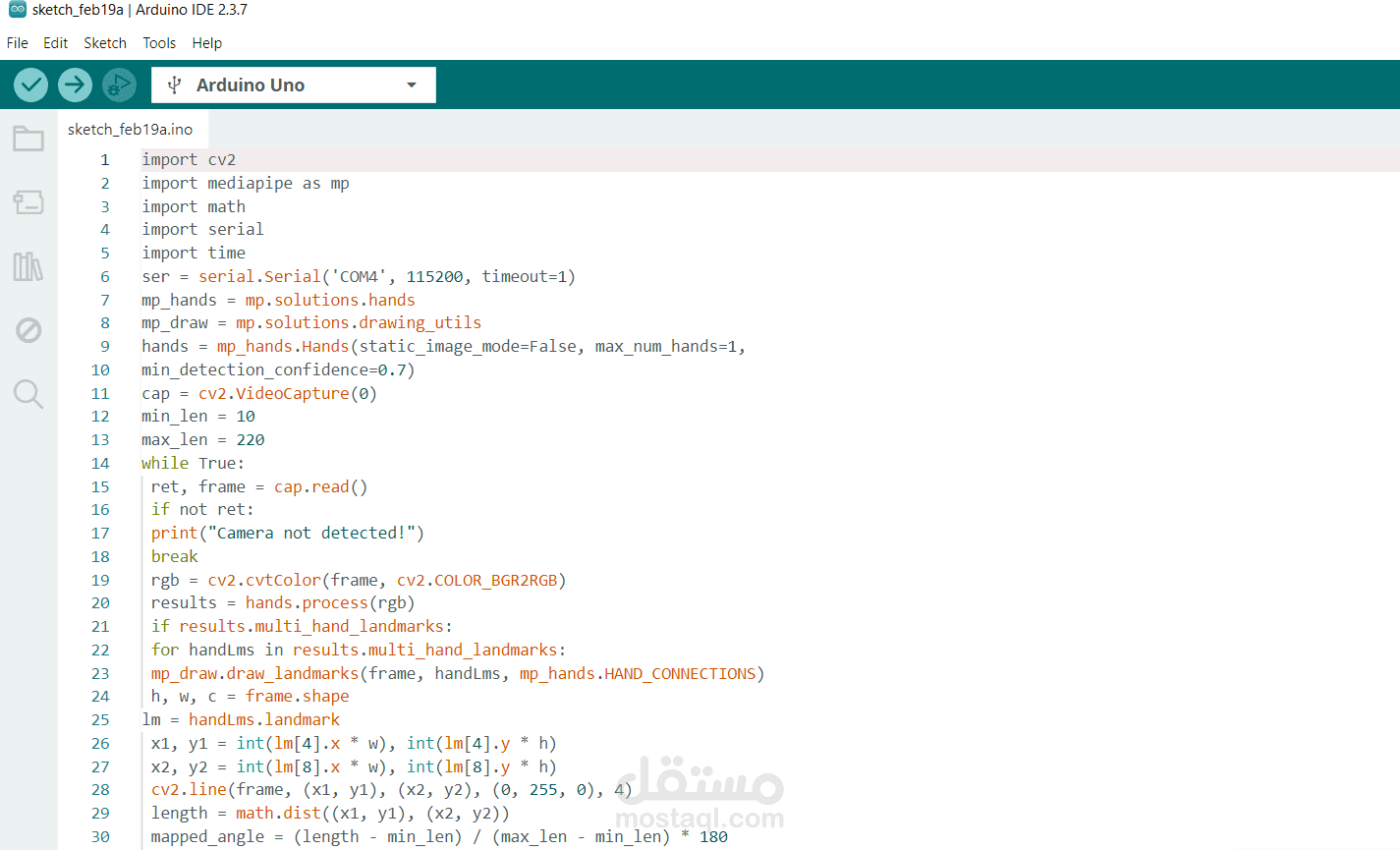This screenshot has height=850, width=1400.
Task: Click the 'ret, frame = cap.read()' line
Action: pyautogui.click(x=259, y=487)
